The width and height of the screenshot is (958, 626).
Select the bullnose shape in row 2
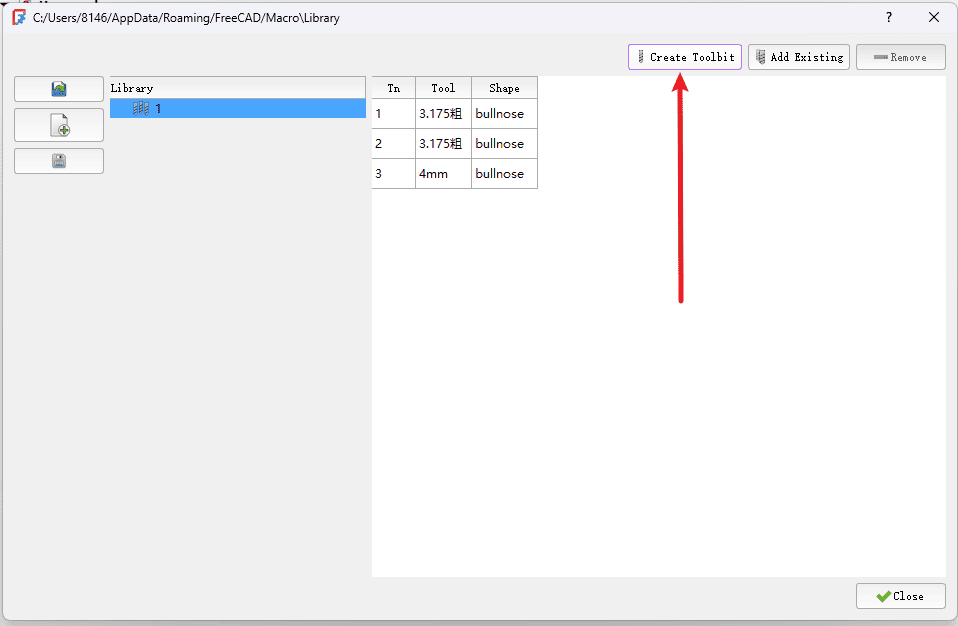(504, 144)
